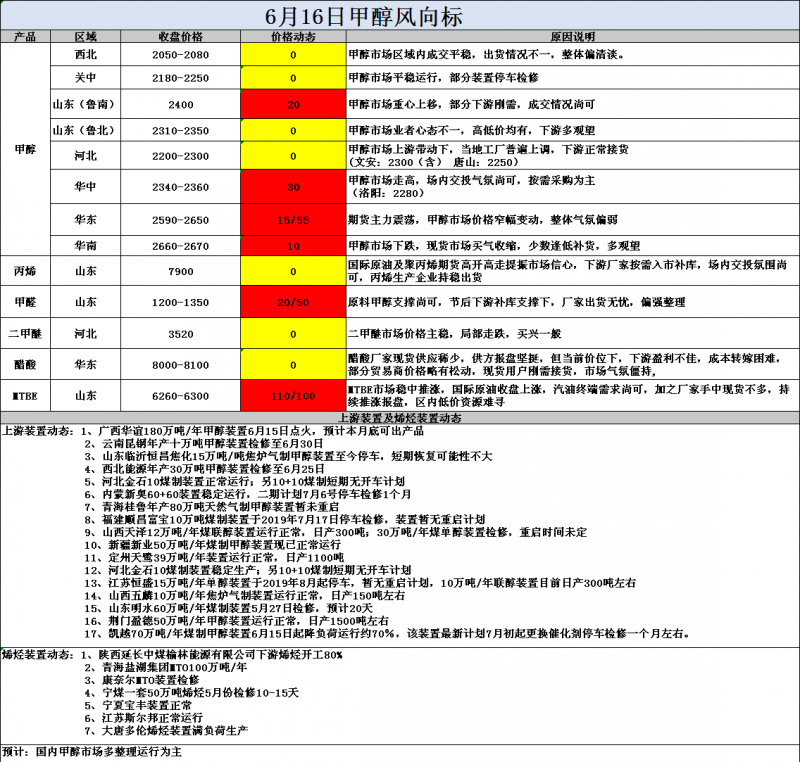Click line about 西北能源年产30万吨
The height and width of the screenshot is (762, 800).
[x=205, y=469]
